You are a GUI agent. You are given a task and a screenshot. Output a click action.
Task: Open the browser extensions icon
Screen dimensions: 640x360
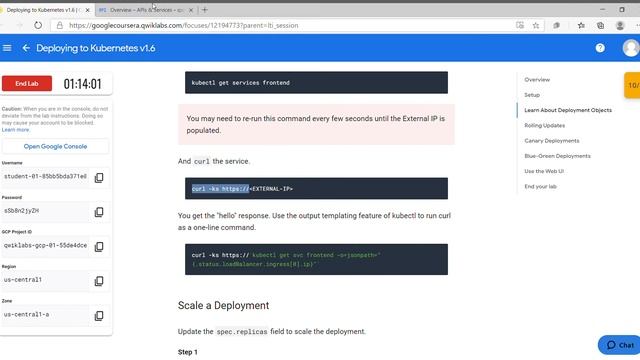pos(556,25)
